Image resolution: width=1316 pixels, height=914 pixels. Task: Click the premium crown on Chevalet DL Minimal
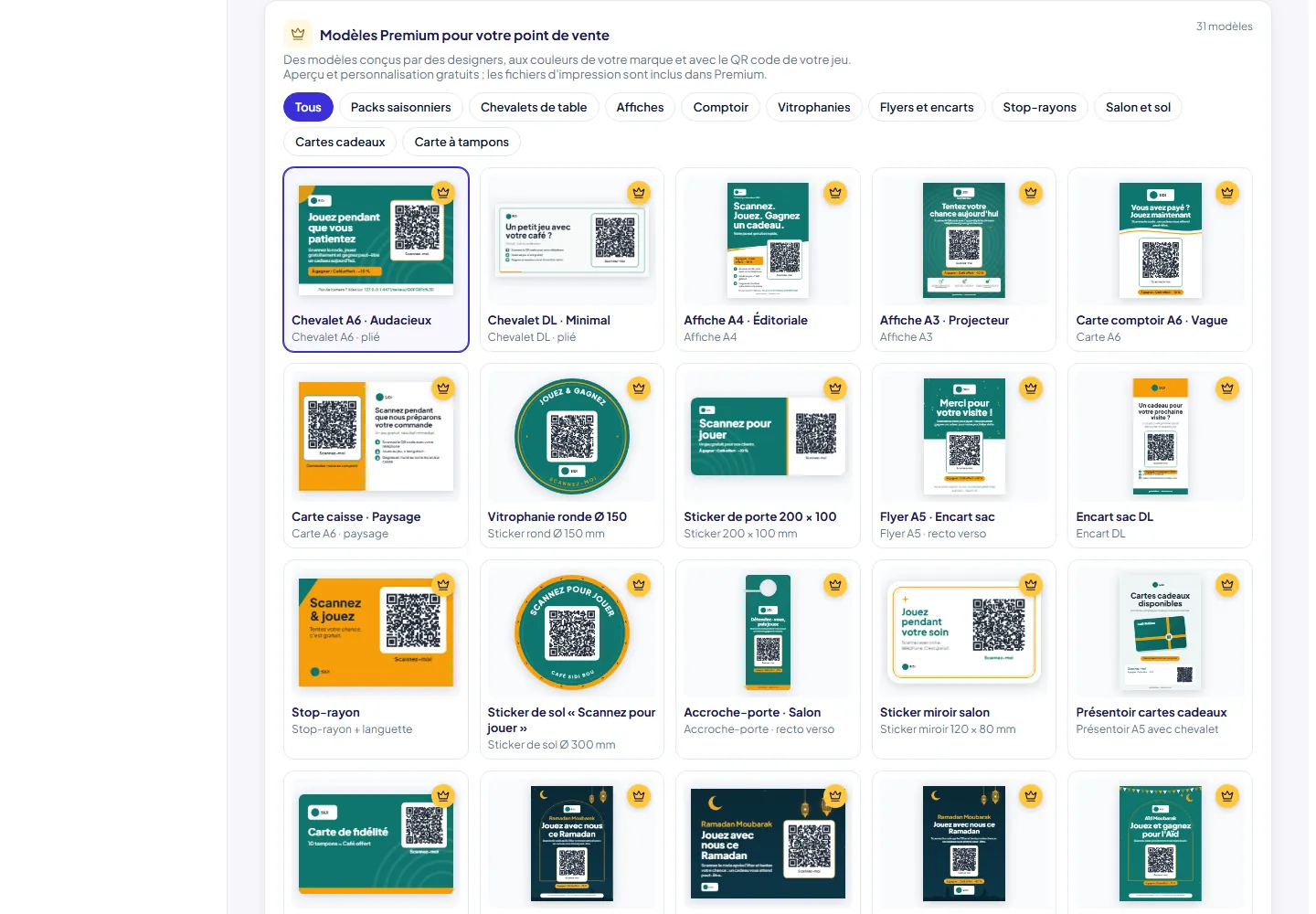[x=639, y=192]
